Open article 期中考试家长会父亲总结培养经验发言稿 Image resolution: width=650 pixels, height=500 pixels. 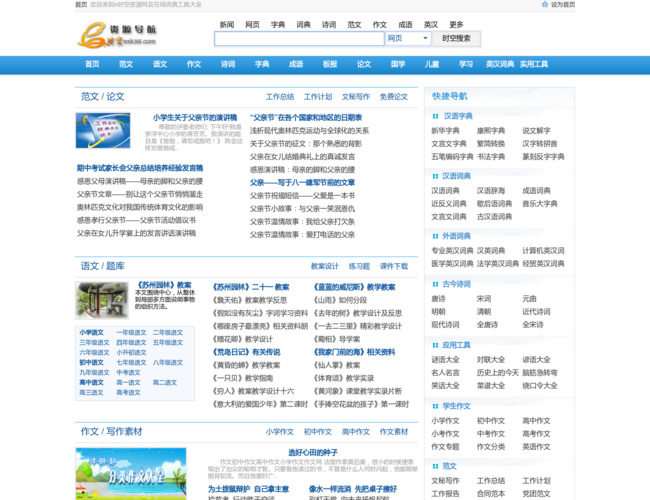[x=140, y=168]
